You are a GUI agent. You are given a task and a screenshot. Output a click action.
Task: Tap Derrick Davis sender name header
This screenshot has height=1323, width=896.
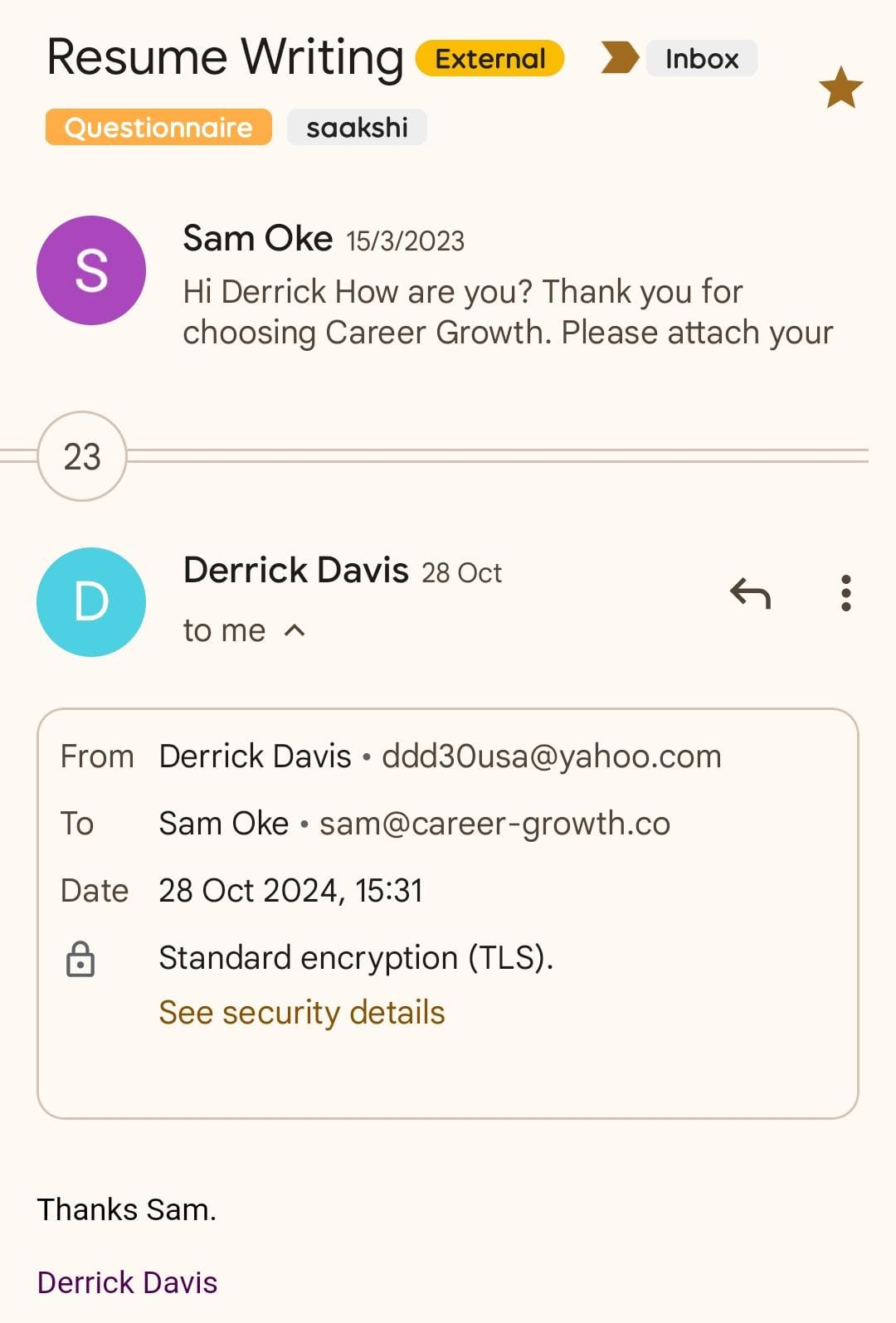click(x=296, y=571)
